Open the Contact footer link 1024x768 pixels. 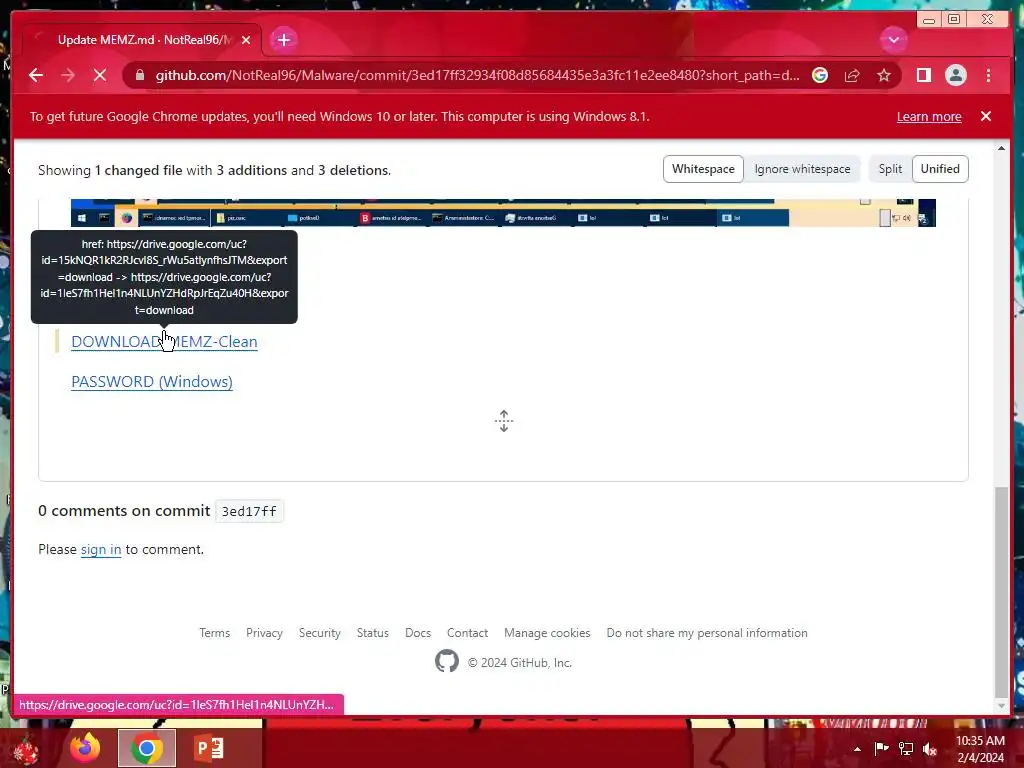(x=468, y=633)
